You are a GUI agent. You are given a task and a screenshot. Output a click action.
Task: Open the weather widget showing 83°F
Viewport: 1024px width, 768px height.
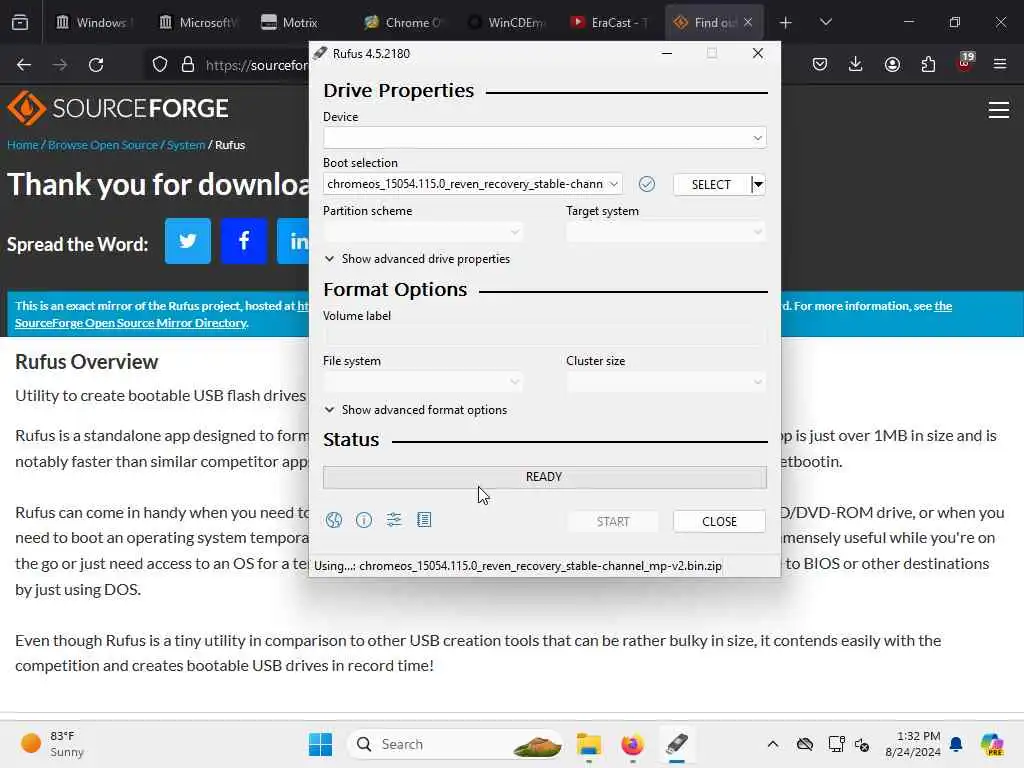tap(52, 744)
